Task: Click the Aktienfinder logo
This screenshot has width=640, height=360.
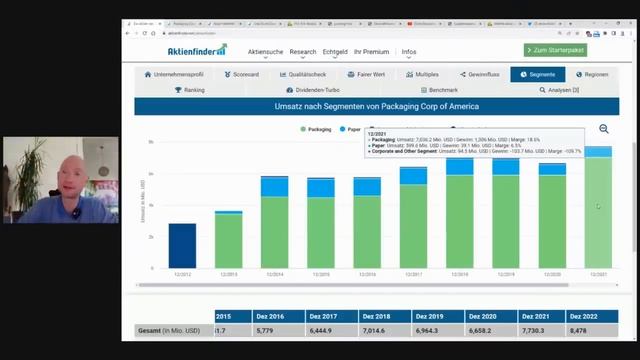Action: point(197,50)
